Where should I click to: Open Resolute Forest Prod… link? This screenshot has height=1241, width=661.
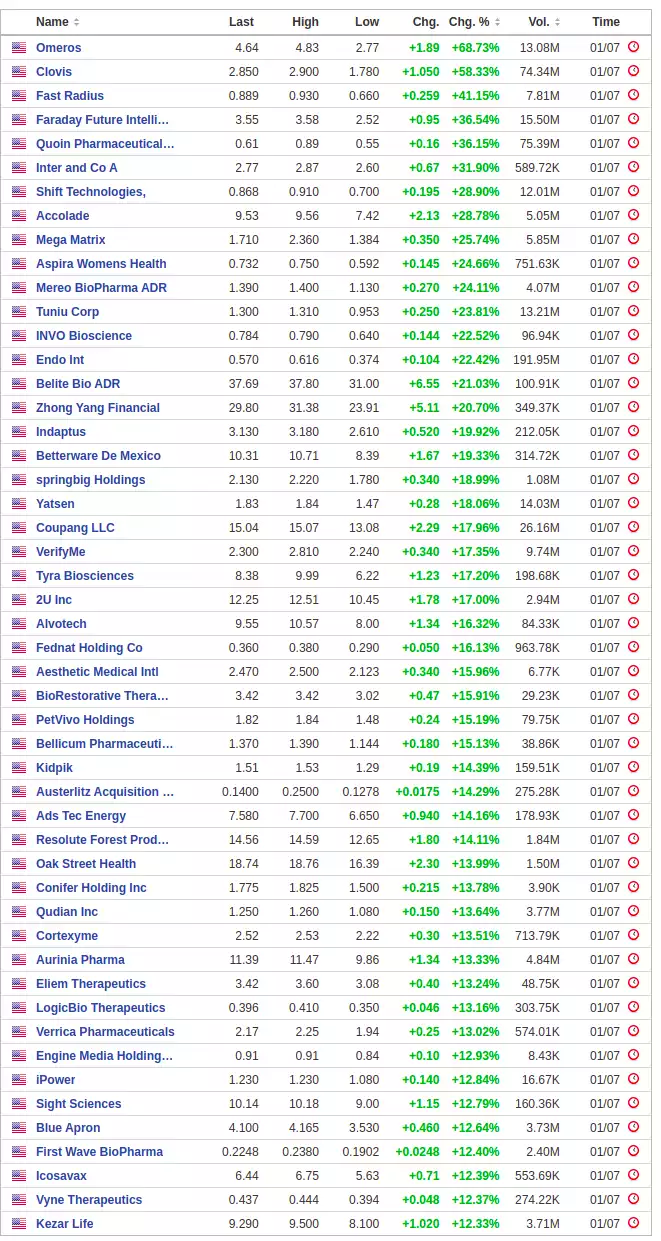103,840
